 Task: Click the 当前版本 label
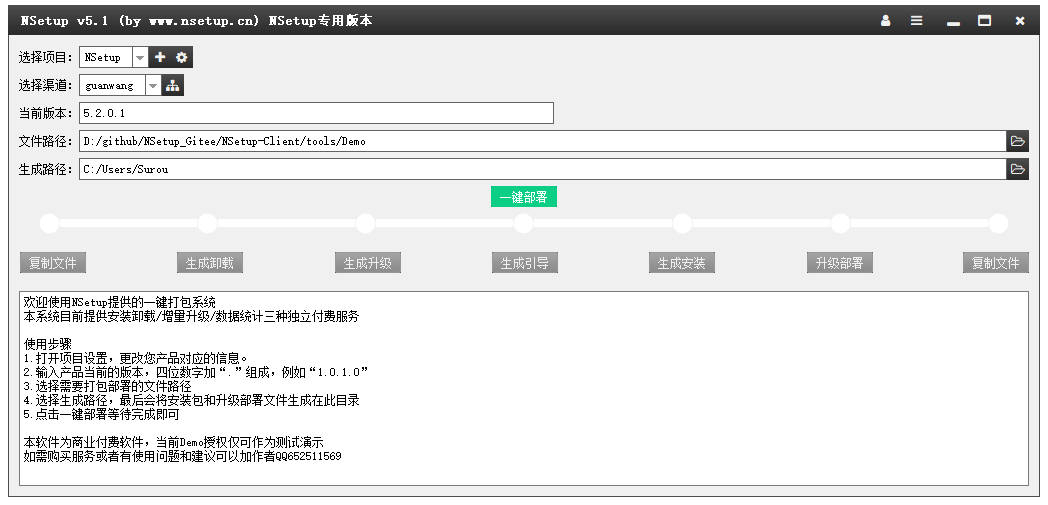45,114
